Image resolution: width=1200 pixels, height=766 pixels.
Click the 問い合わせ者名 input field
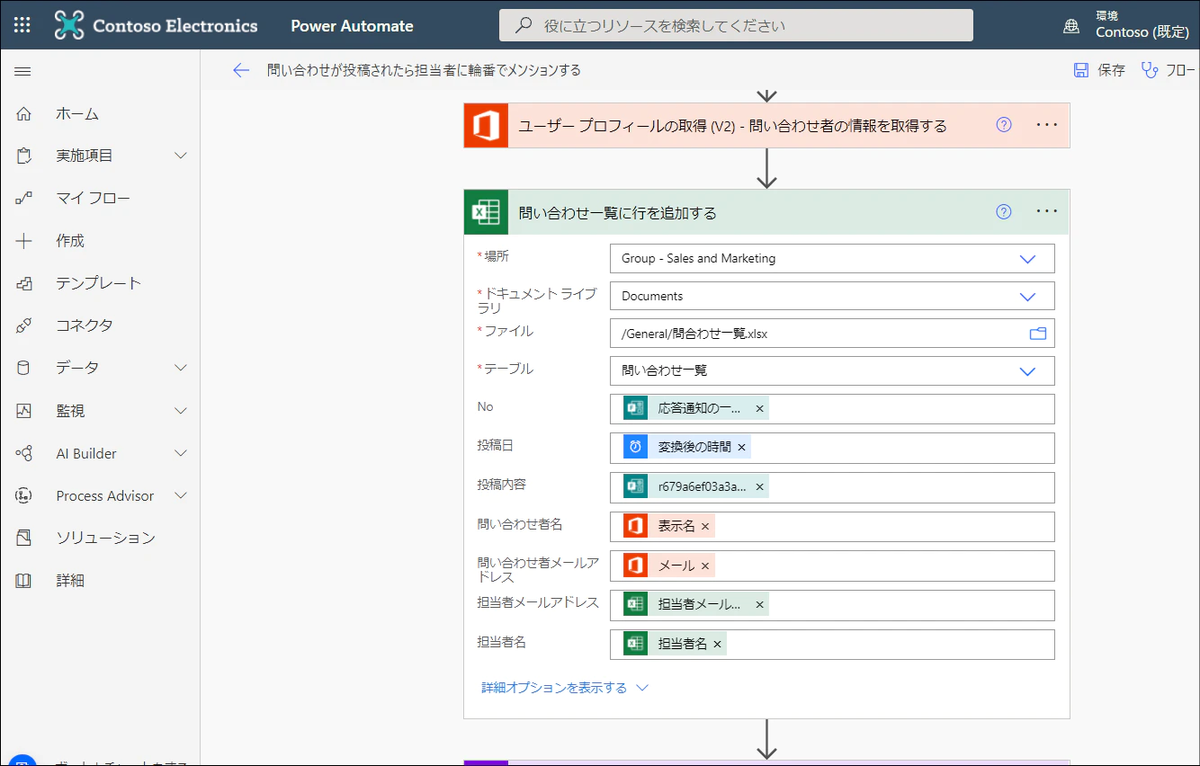(x=832, y=526)
